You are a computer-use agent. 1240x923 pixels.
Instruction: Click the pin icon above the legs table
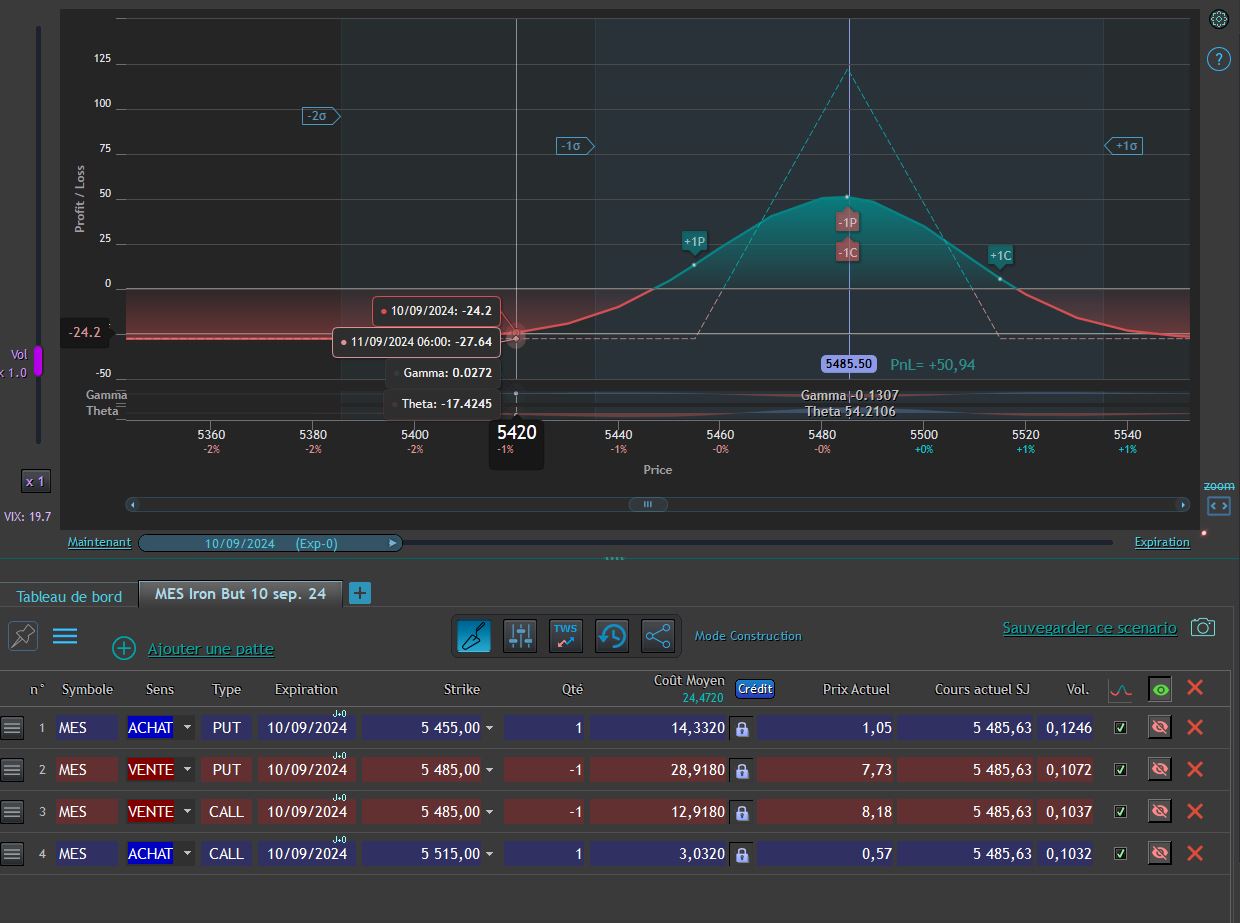point(22,635)
